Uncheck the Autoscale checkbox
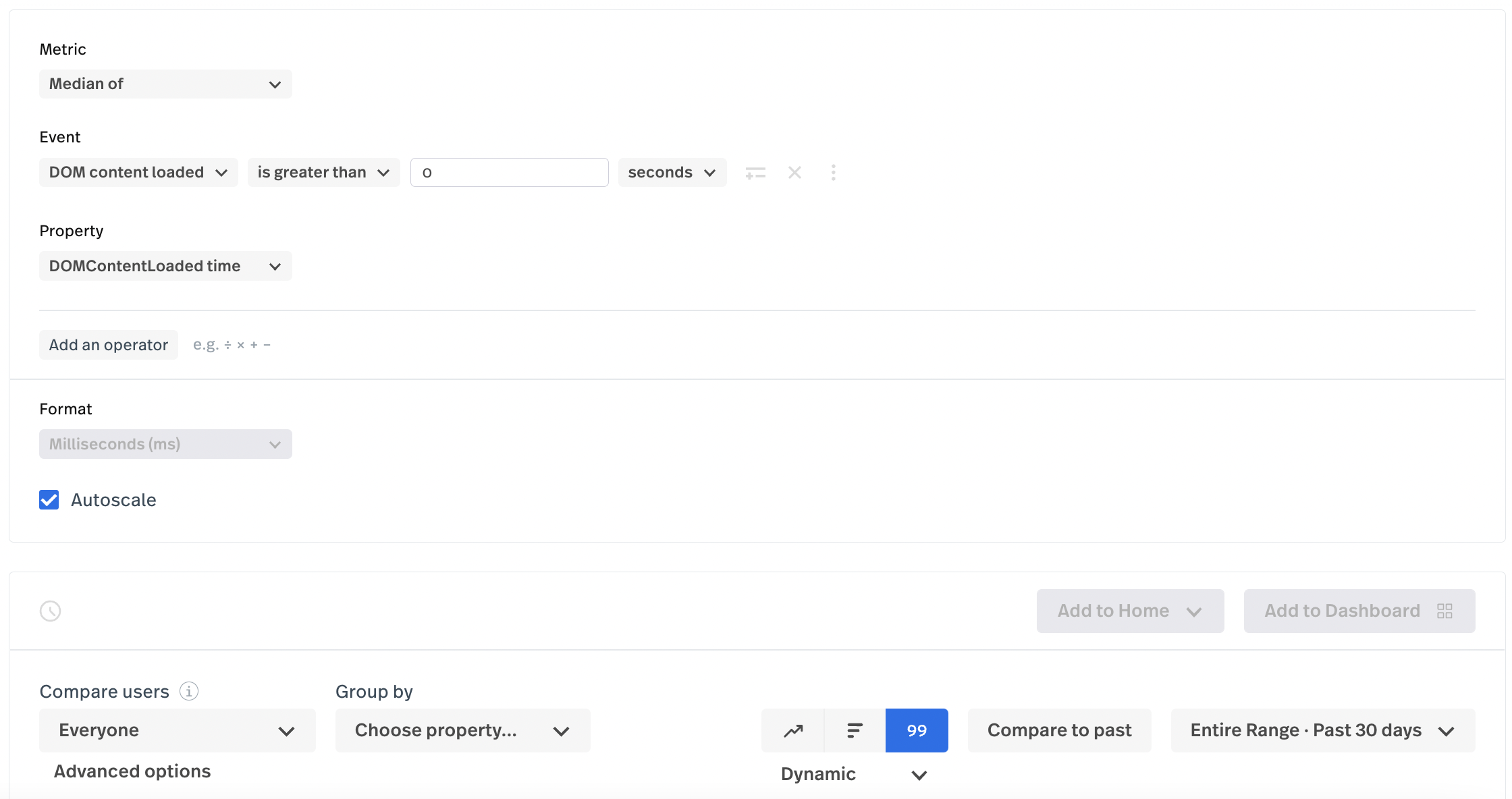This screenshot has width=1512, height=799. coord(49,500)
